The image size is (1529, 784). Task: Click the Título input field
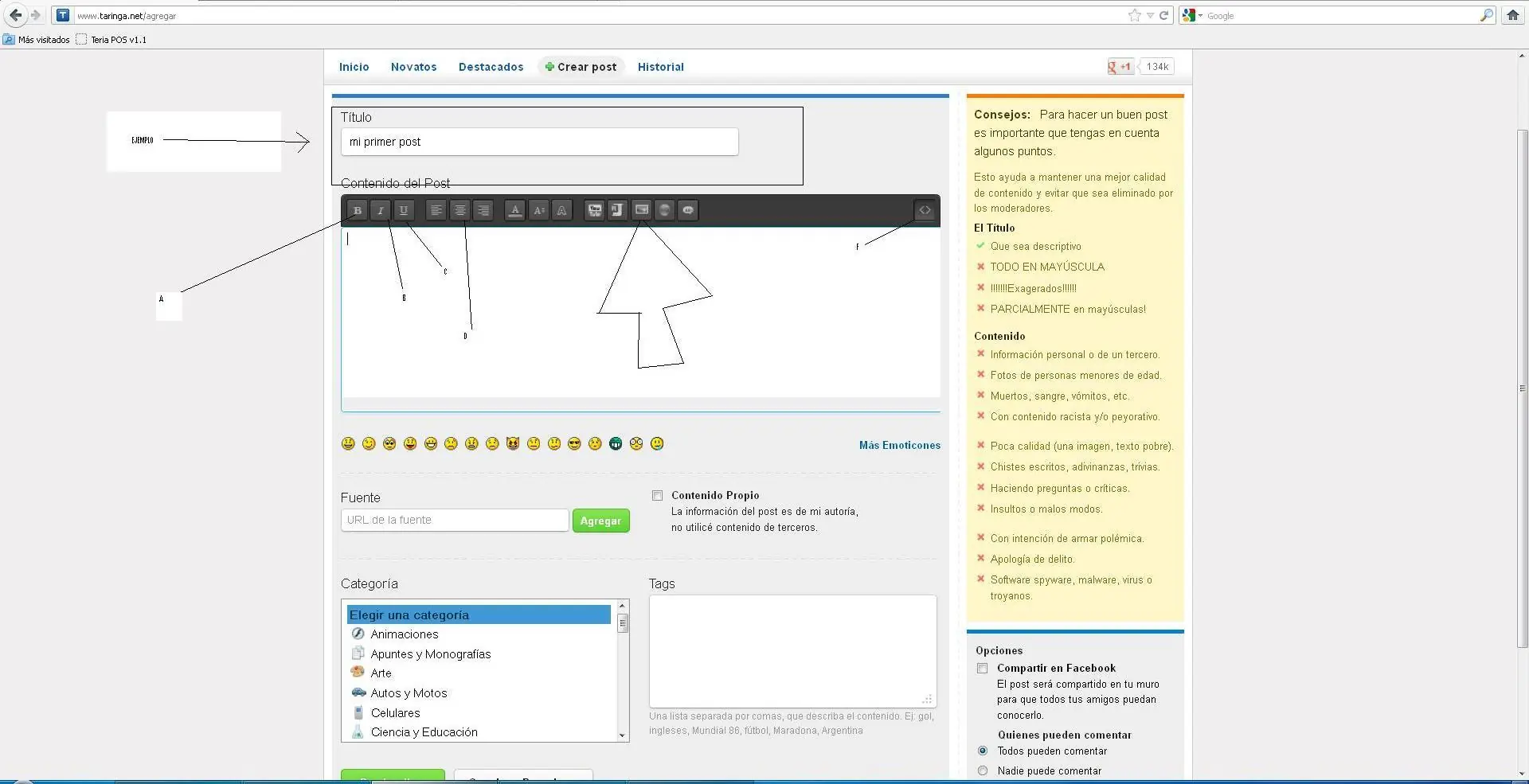[x=539, y=142]
